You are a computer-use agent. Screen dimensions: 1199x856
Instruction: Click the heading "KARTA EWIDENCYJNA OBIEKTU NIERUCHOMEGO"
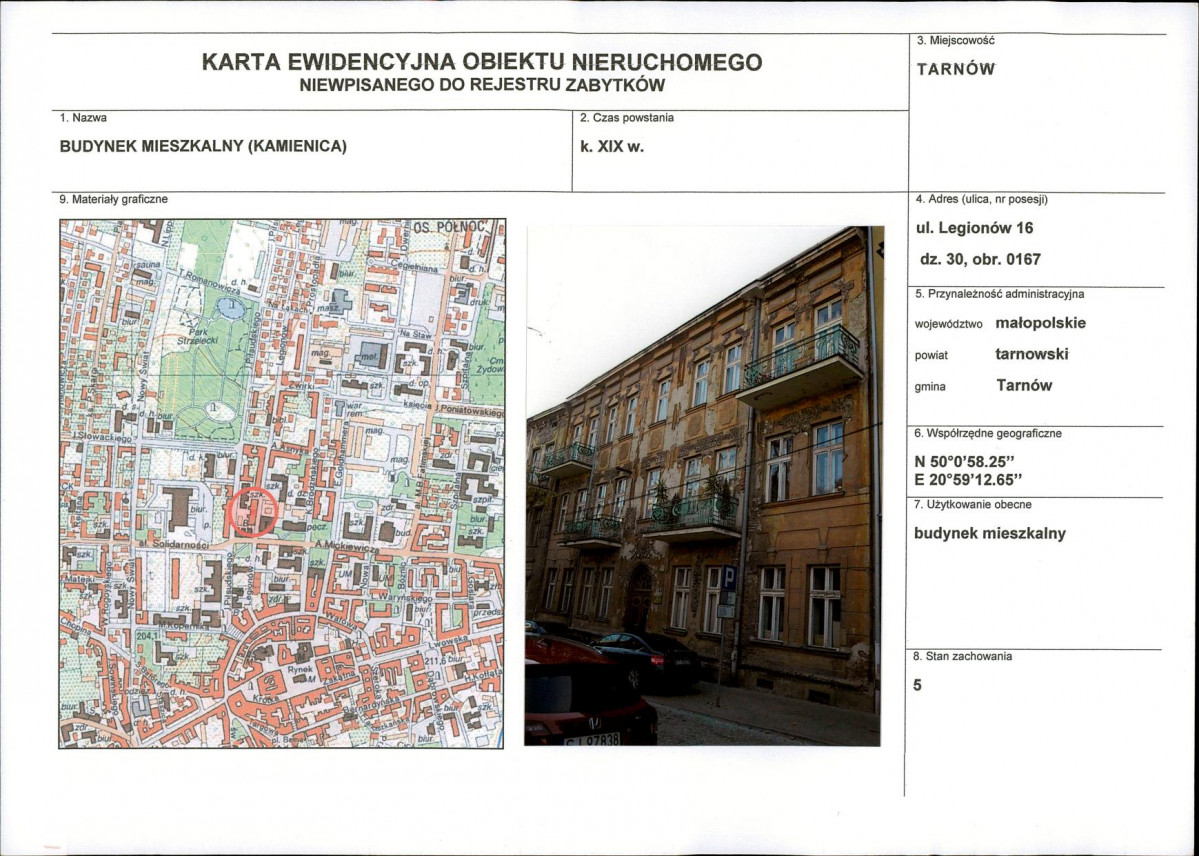click(x=482, y=62)
